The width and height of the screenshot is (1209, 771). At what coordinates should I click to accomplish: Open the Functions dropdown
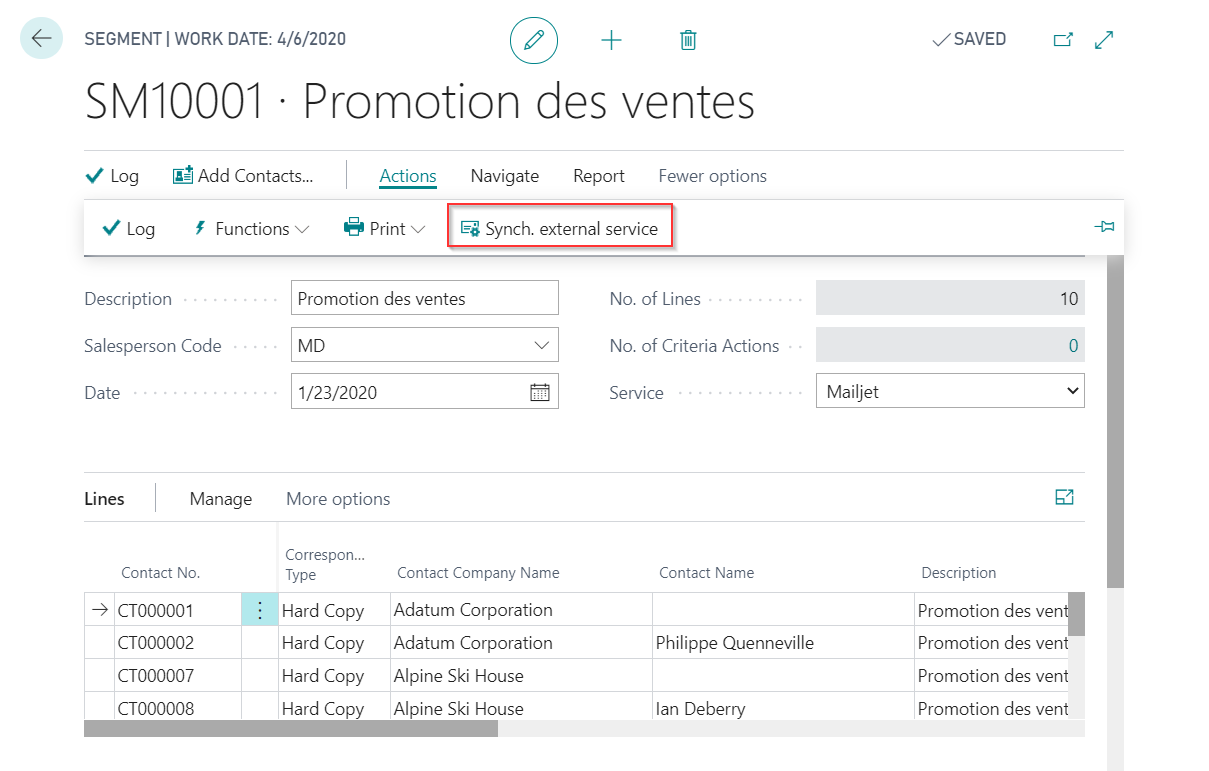(x=251, y=229)
